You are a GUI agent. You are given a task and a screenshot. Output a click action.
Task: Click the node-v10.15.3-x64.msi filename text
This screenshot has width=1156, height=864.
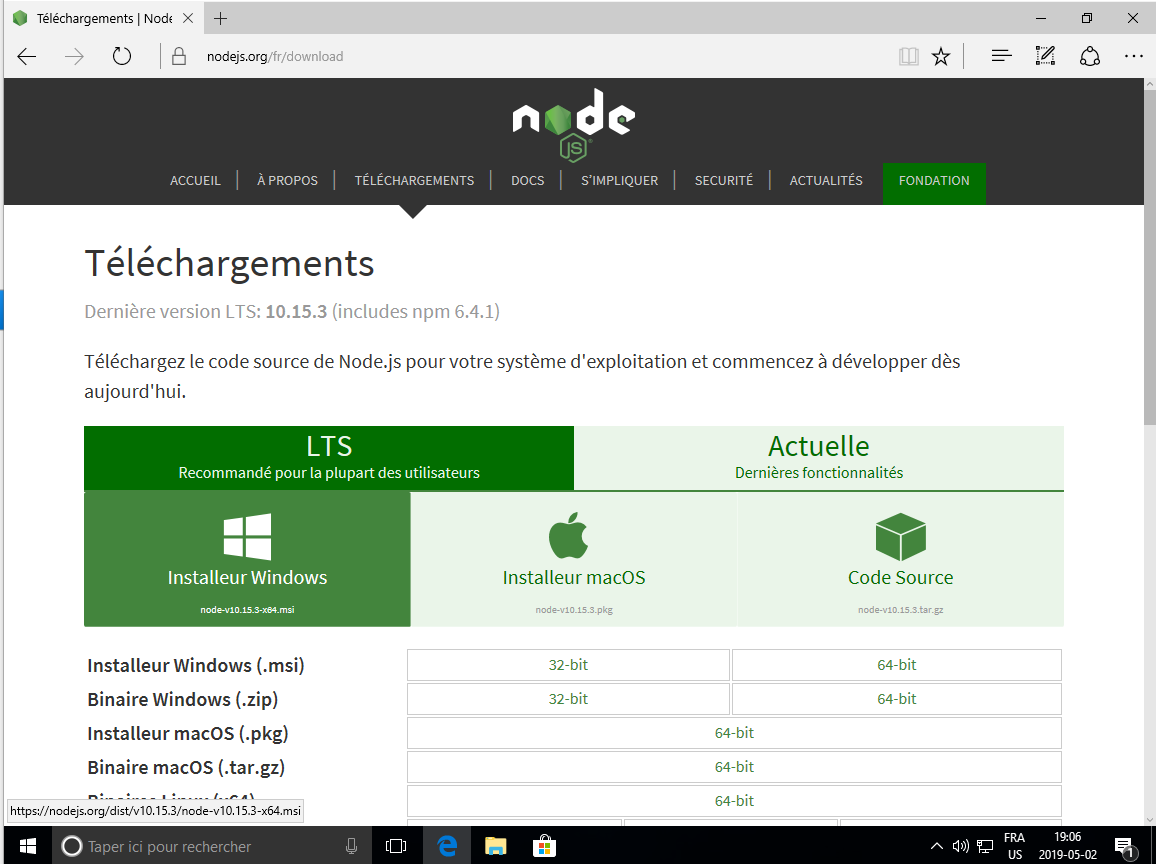tap(247, 610)
